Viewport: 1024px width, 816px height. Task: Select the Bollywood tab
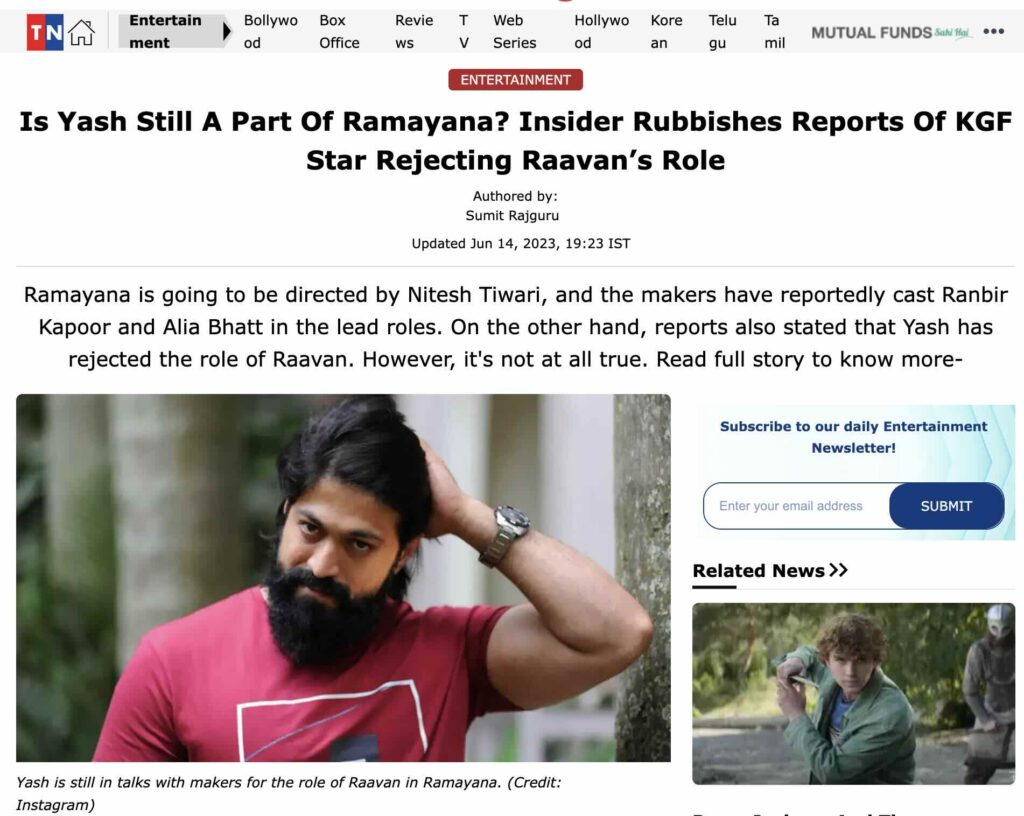270,31
